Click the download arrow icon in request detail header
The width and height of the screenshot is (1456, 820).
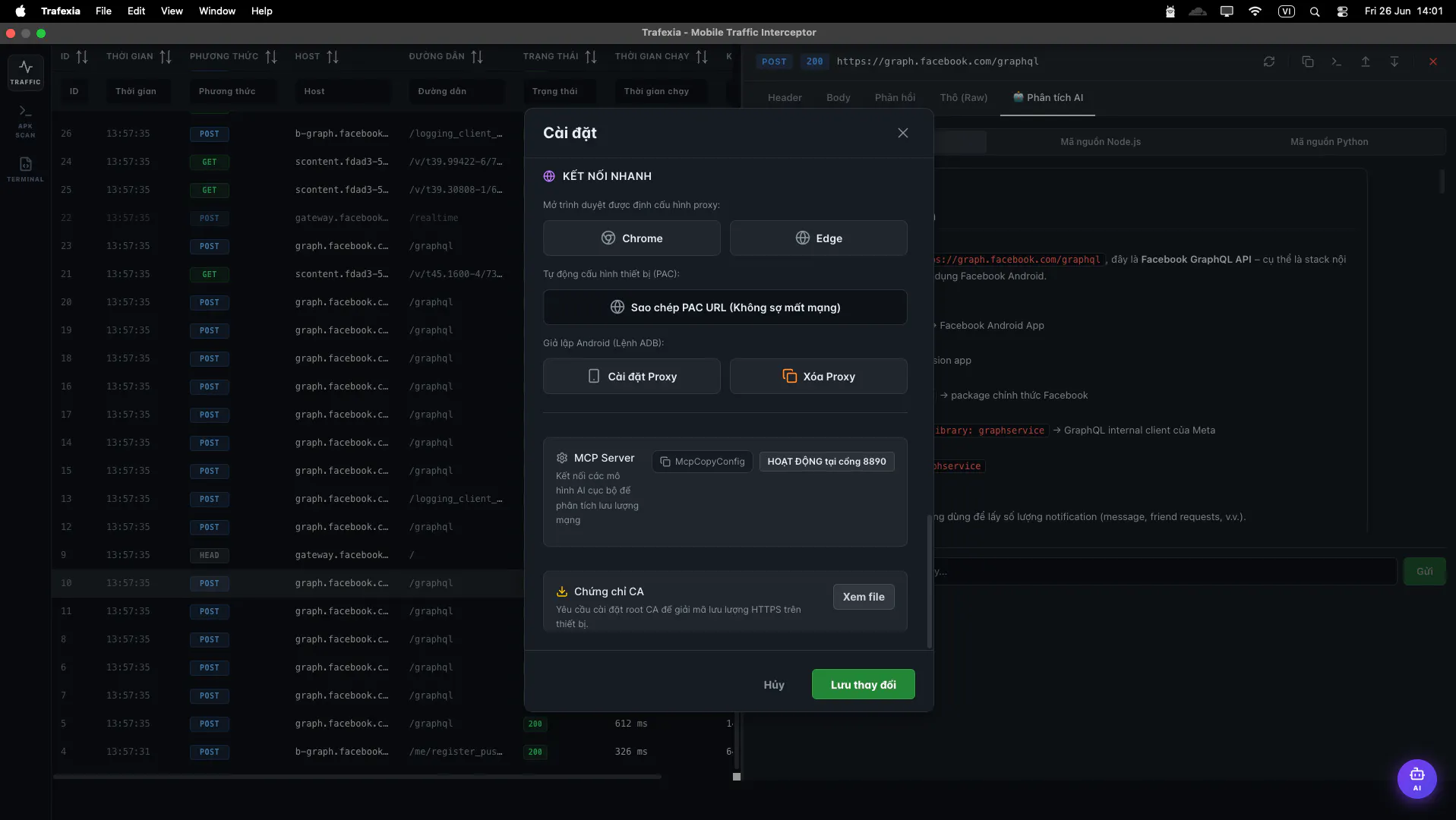click(1394, 61)
